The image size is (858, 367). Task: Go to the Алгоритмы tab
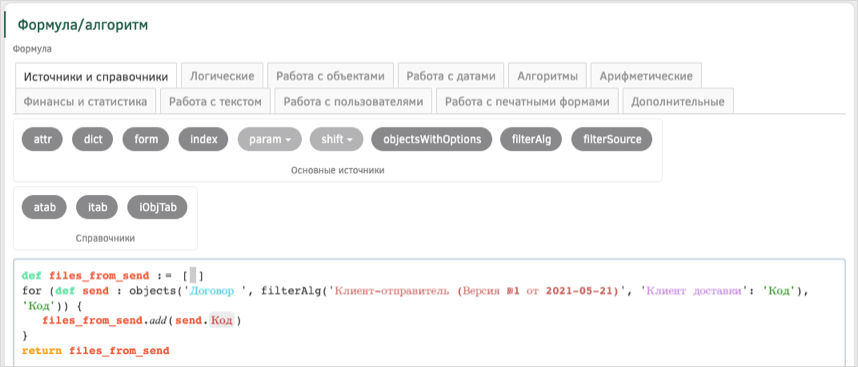pyautogui.click(x=548, y=76)
